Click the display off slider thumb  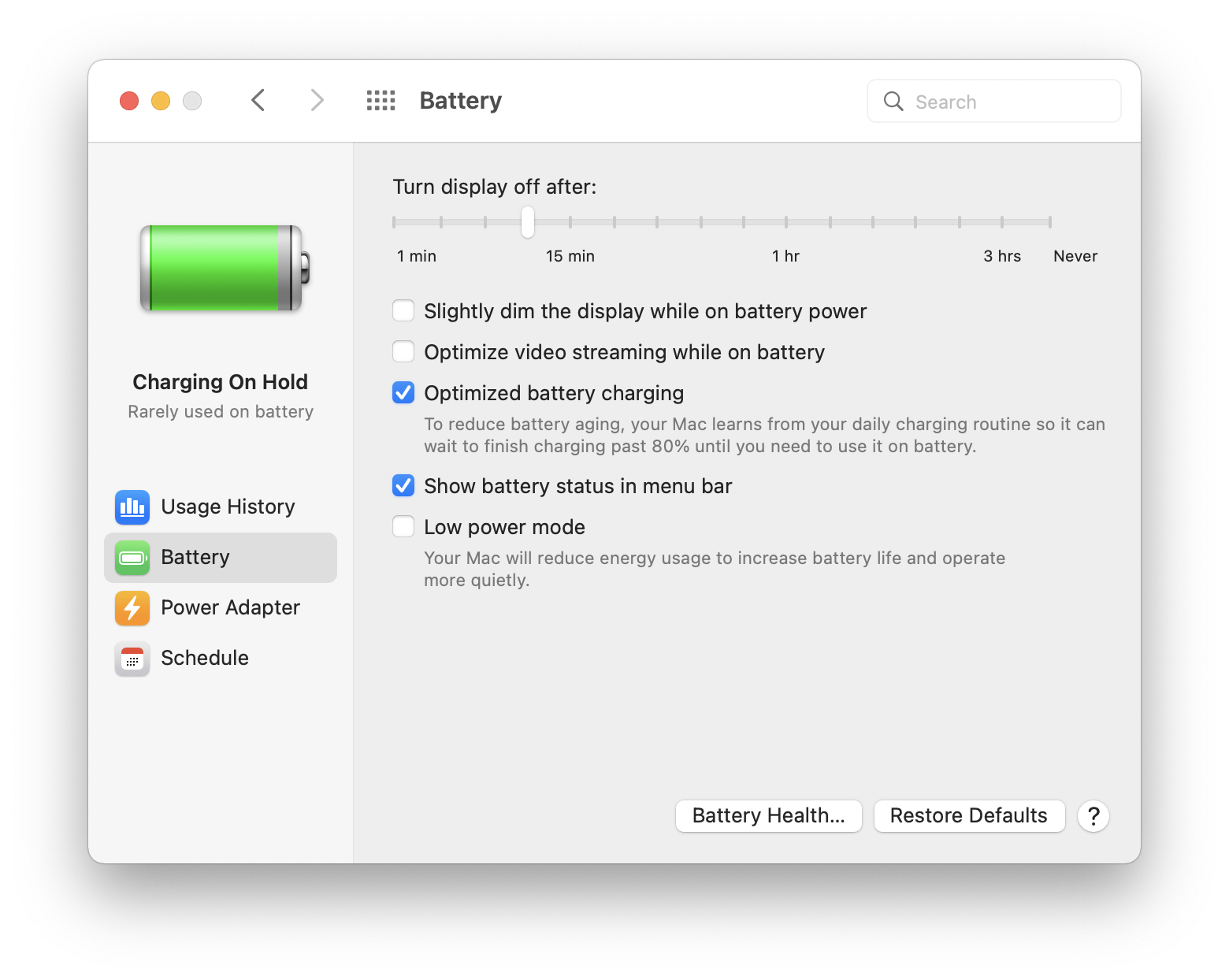coord(528,222)
